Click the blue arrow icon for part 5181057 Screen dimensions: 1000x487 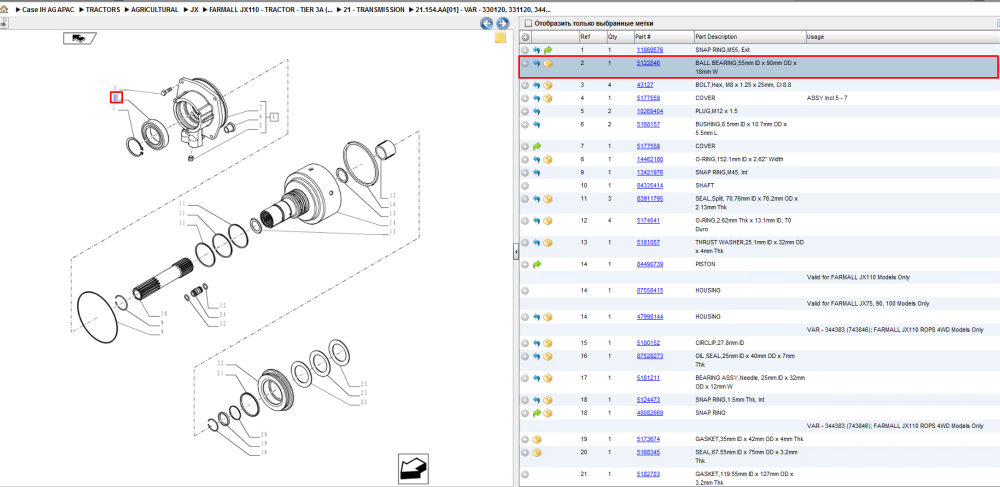pos(537,243)
